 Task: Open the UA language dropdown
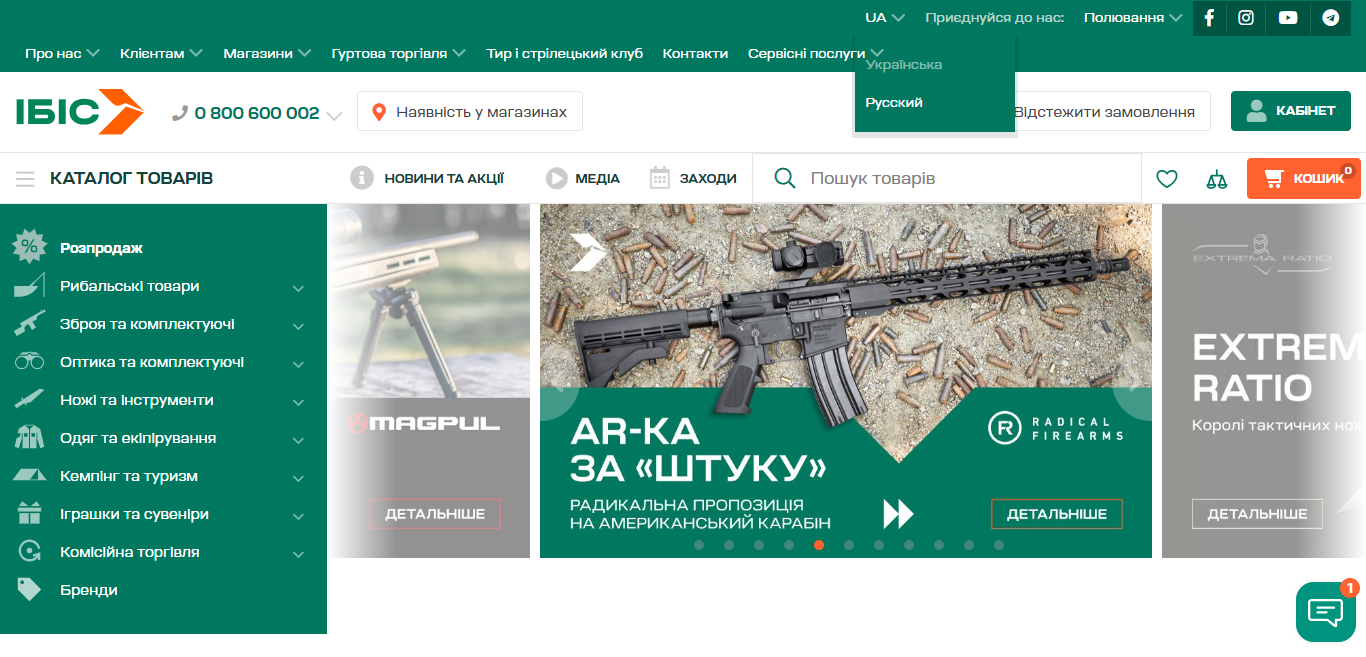885,18
